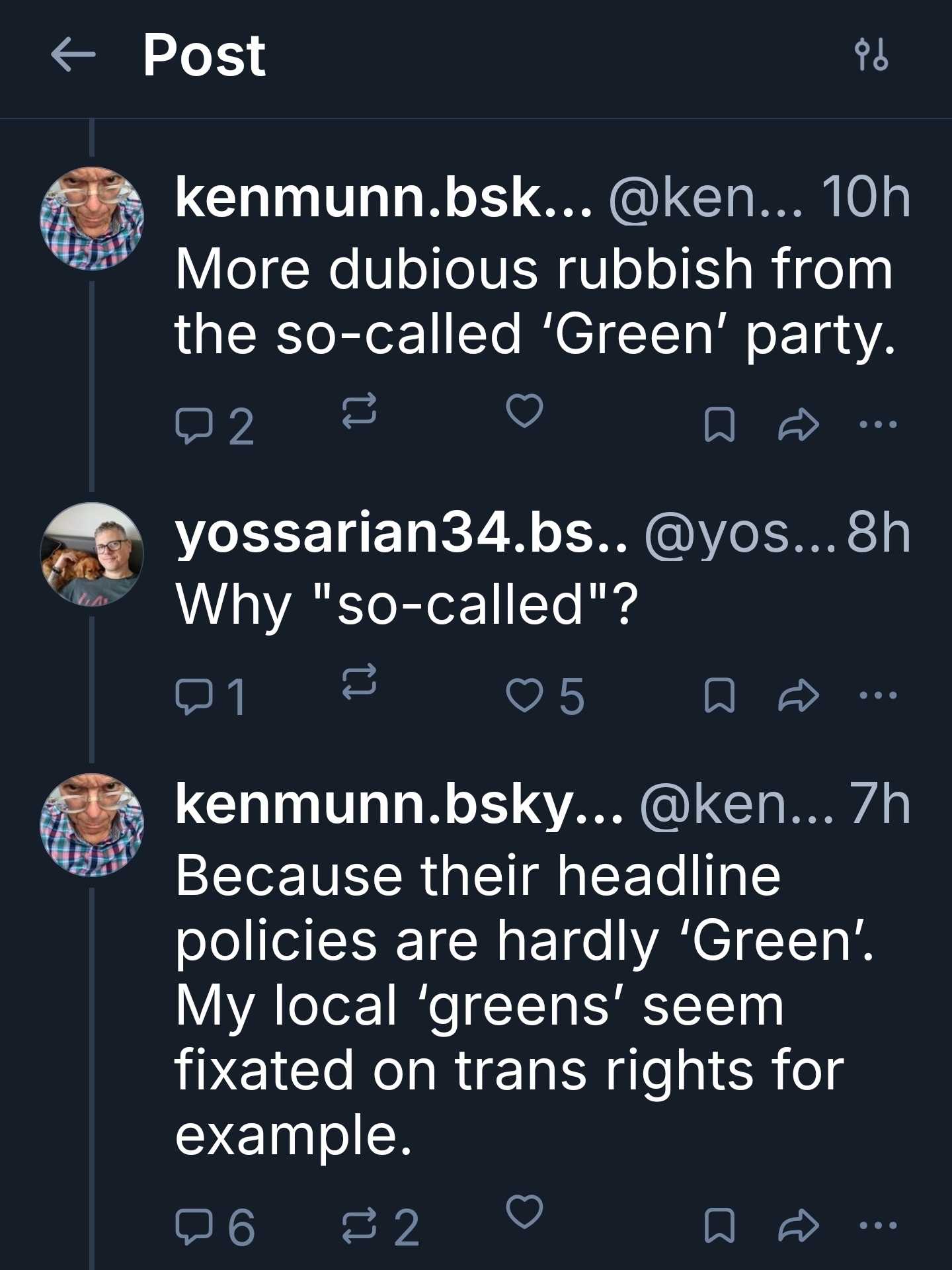Image resolution: width=952 pixels, height=1270 pixels.
Task: Open yossarian34's profile avatar
Action: 92,554
